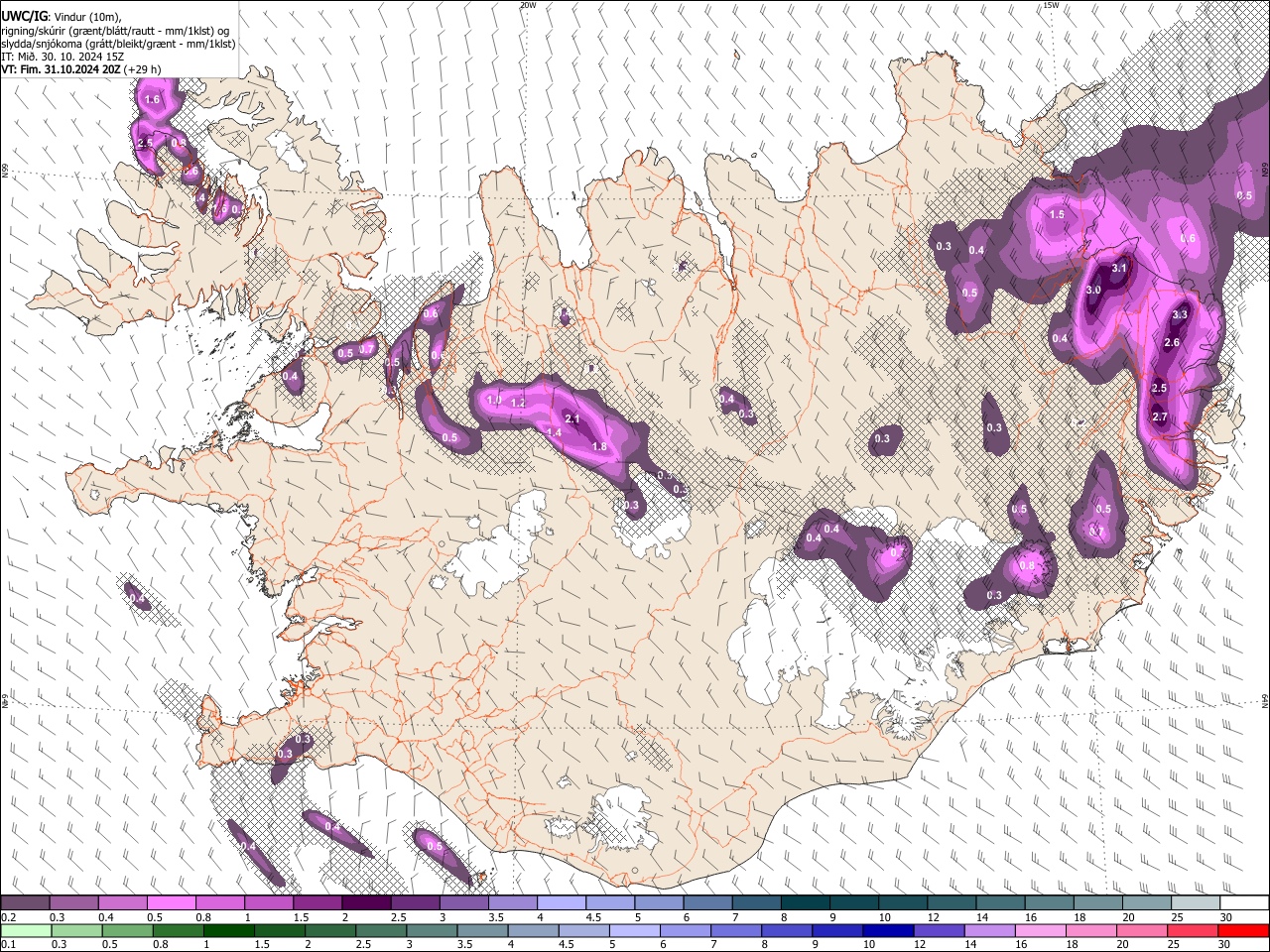Click the "3.3" precipitation value in the east

(1180, 314)
